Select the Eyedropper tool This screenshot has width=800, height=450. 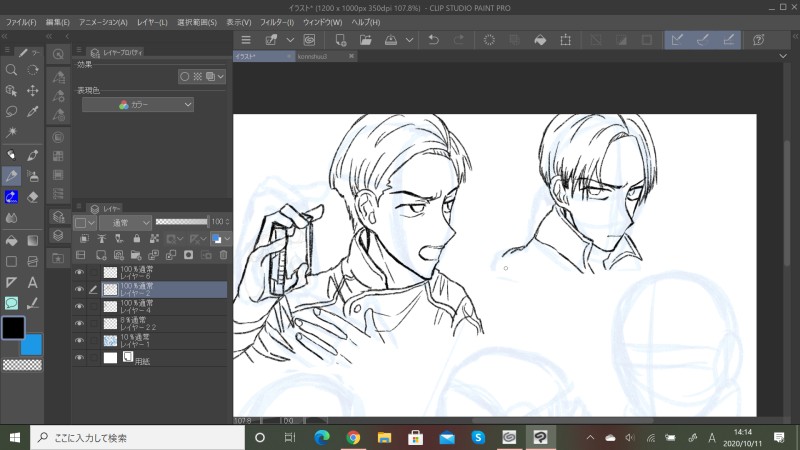click(x=33, y=112)
